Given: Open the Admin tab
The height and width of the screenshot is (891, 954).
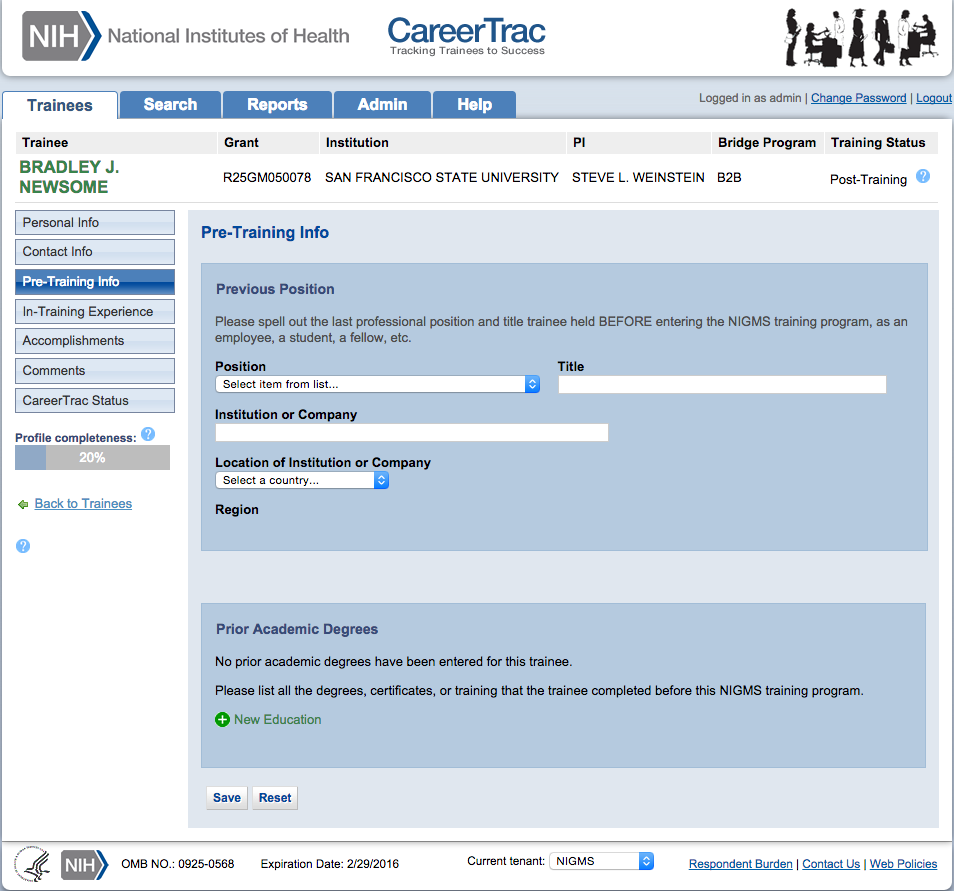Looking at the screenshot, I should coord(382,105).
